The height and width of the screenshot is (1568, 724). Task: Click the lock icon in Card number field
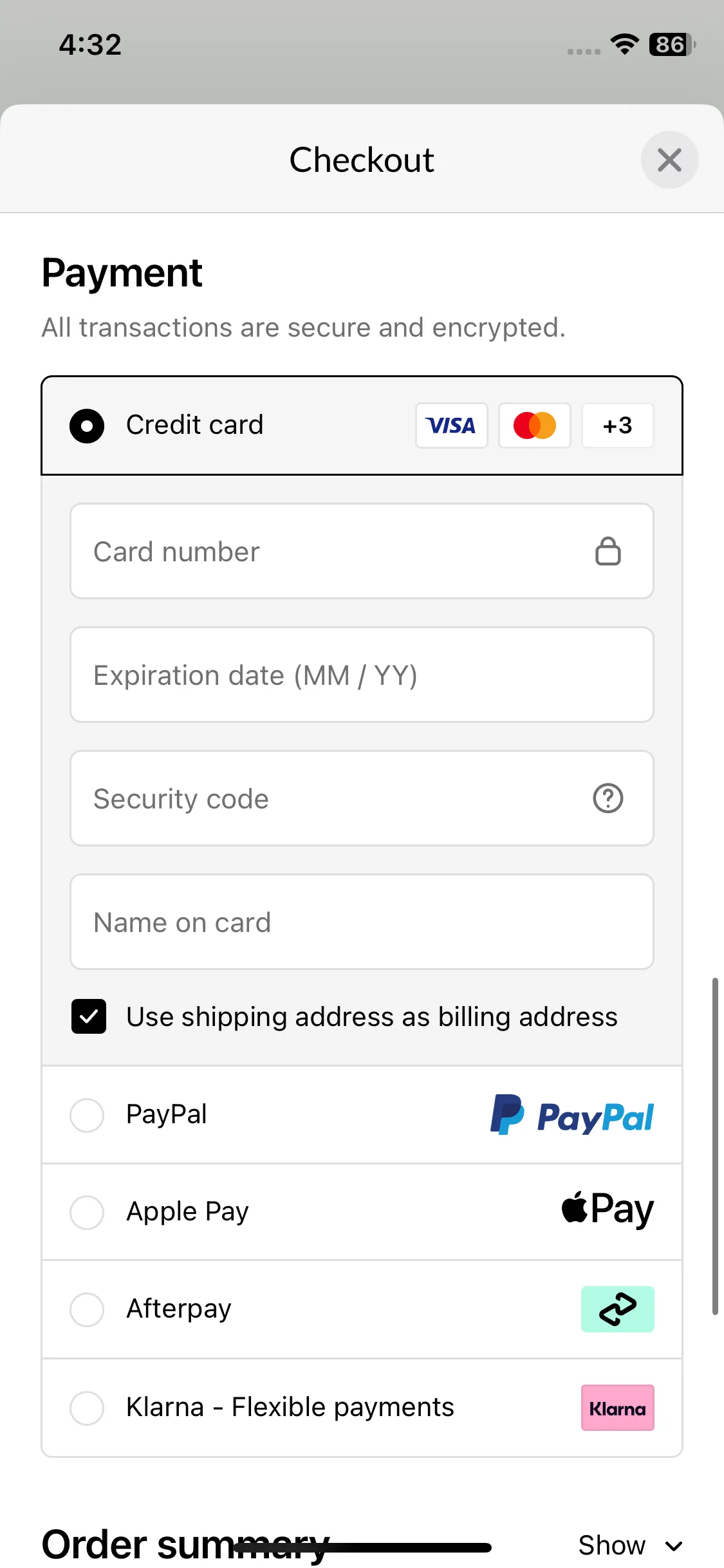(x=608, y=552)
